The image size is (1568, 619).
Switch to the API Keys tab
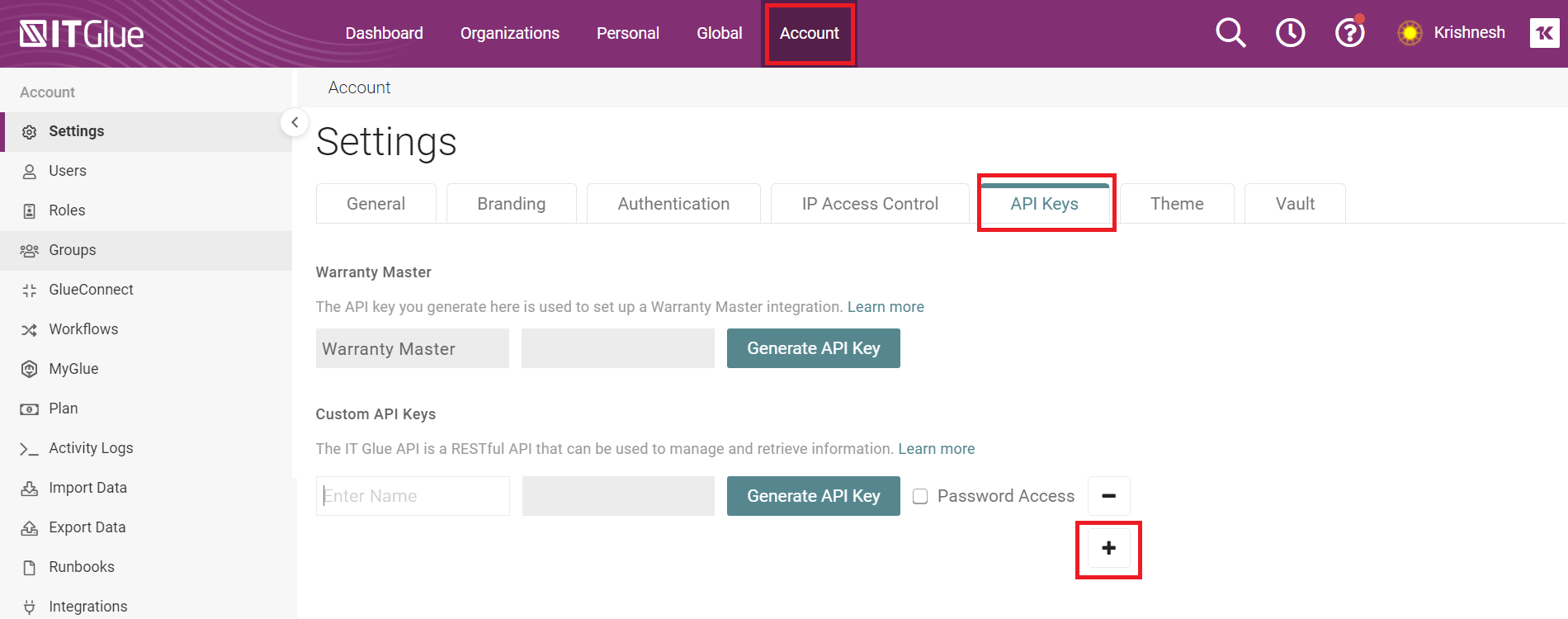1045,204
